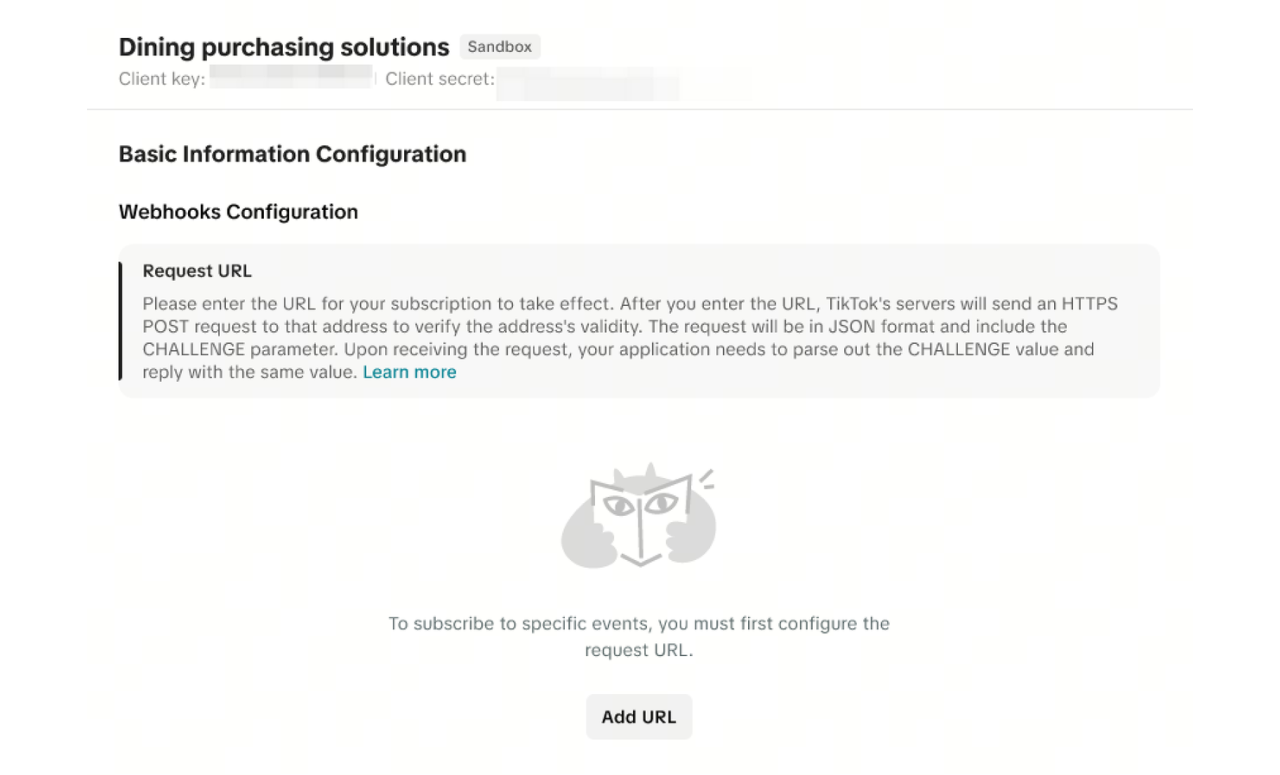Click the Add URL button
The height and width of the screenshot is (775, 1280).
pos(639,717)
